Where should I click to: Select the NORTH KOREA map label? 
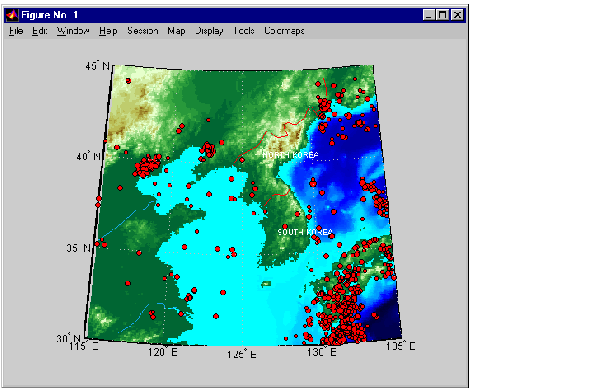tap(290, 155)
